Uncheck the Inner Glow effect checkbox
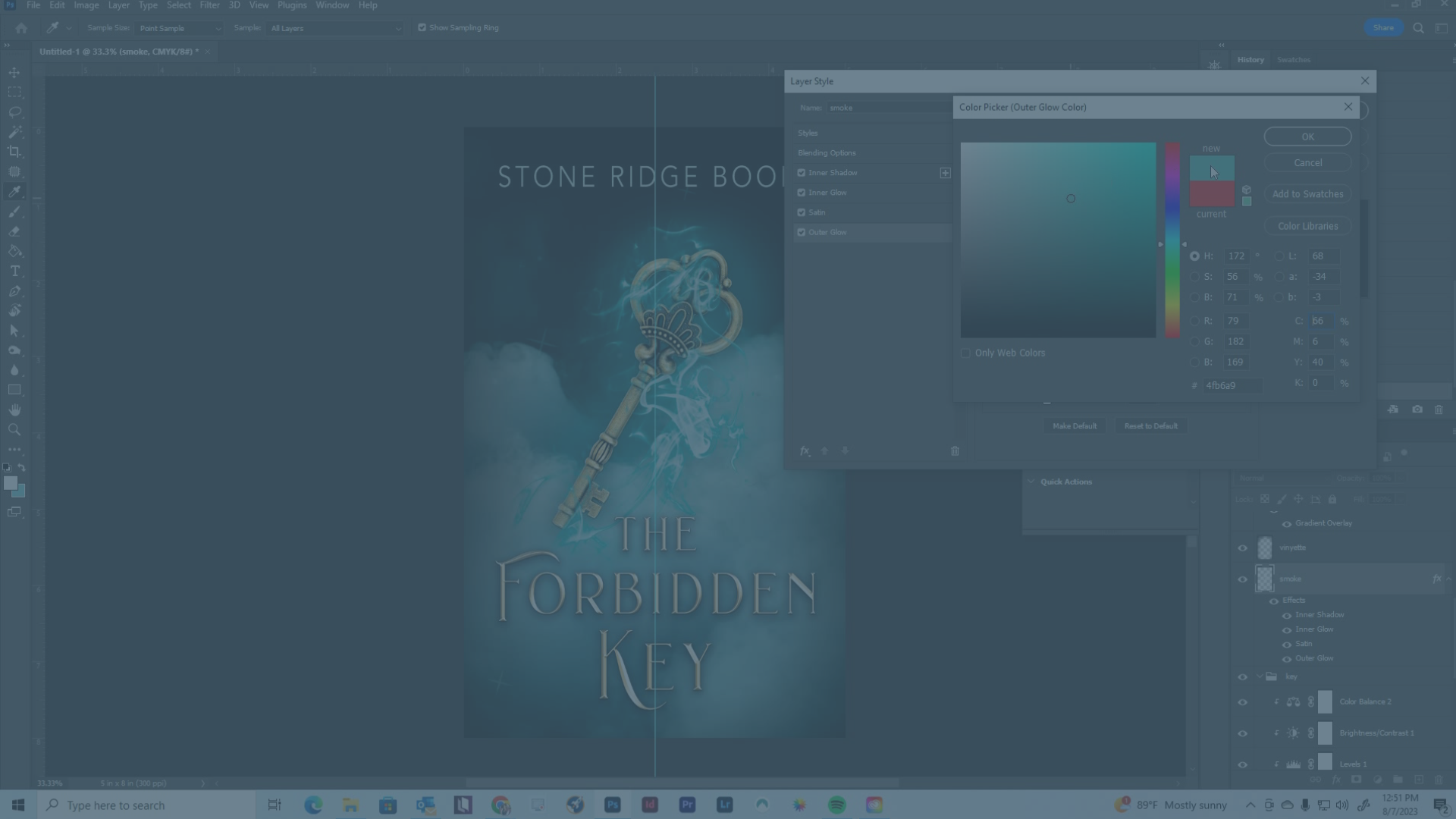 [802, 193]
